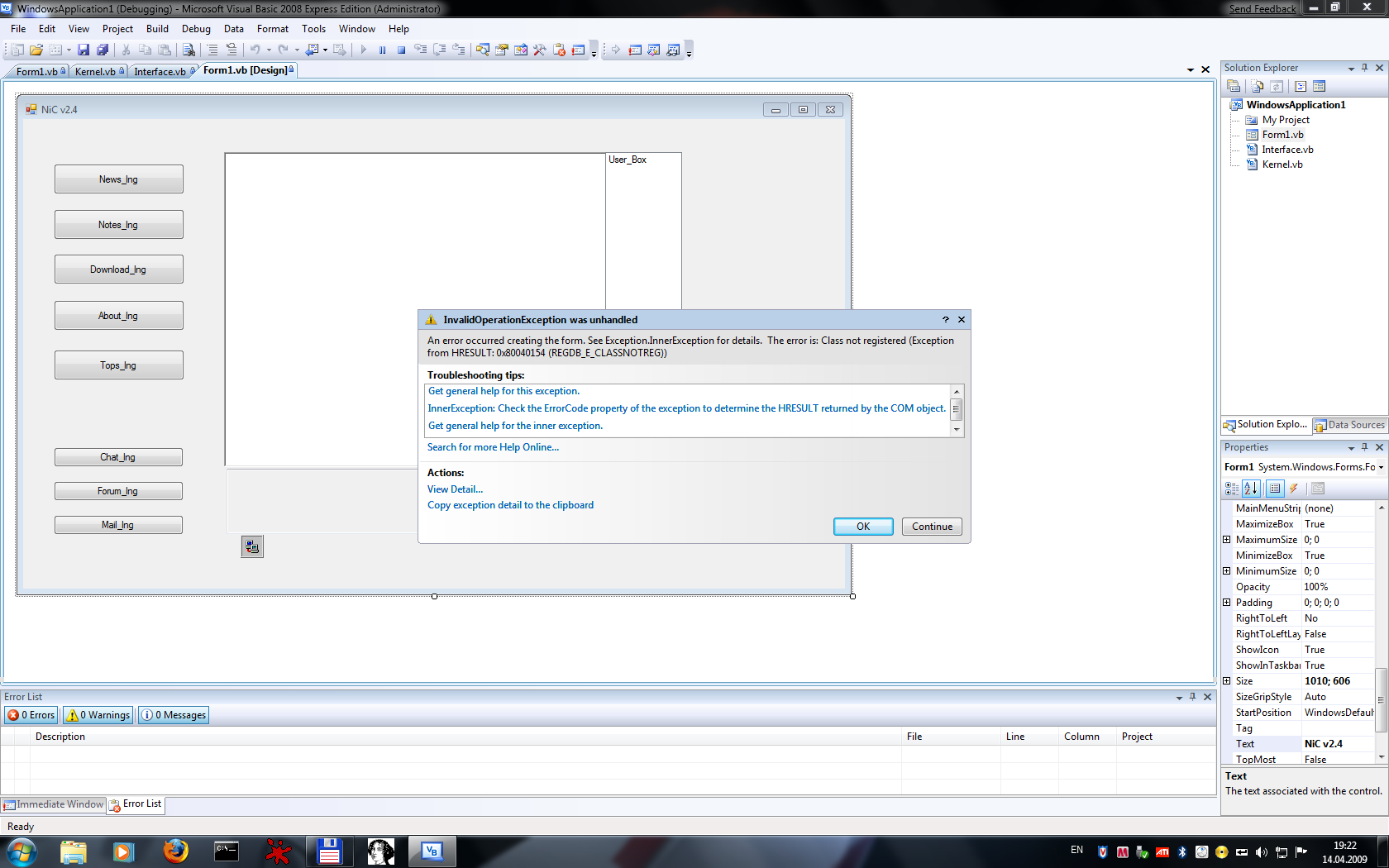Click View Designer icon in Solution Explorer

coord(1319,86)
